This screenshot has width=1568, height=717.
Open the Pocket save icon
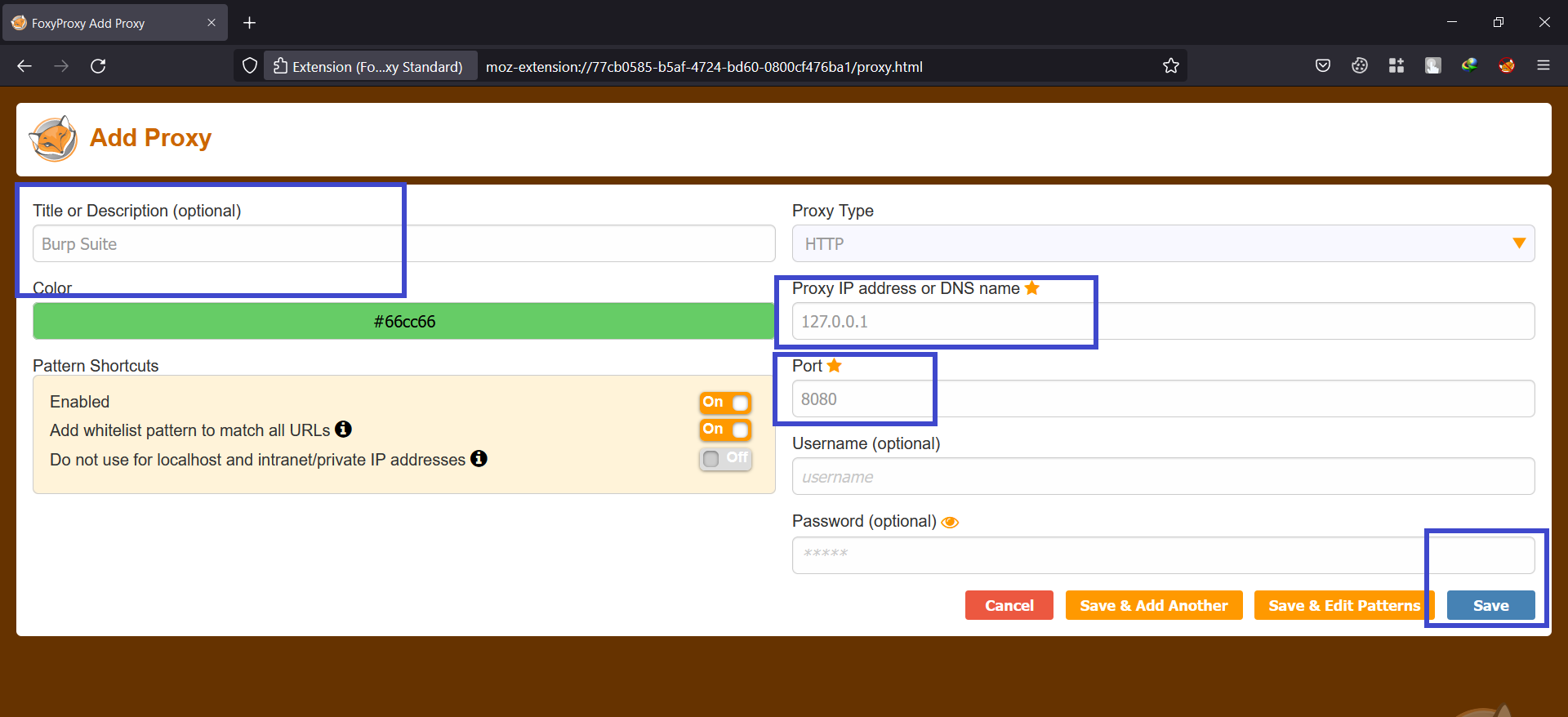[1323, 66]
